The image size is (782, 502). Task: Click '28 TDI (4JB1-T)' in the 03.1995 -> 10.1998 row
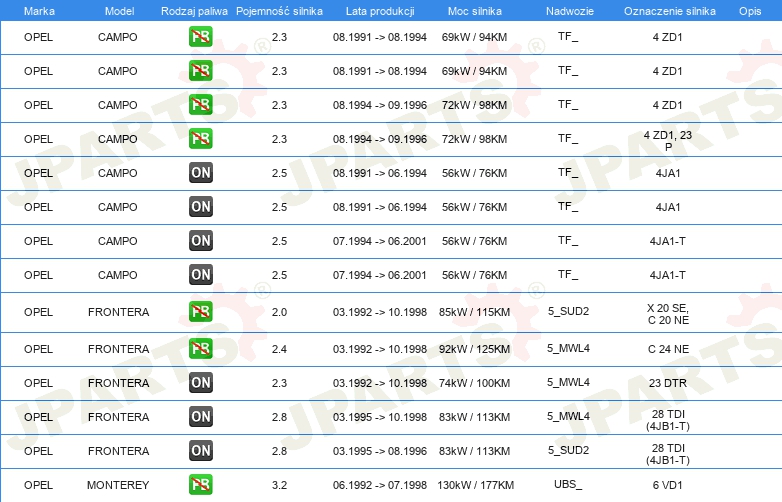pyautogui.click(x=668, y=420)
